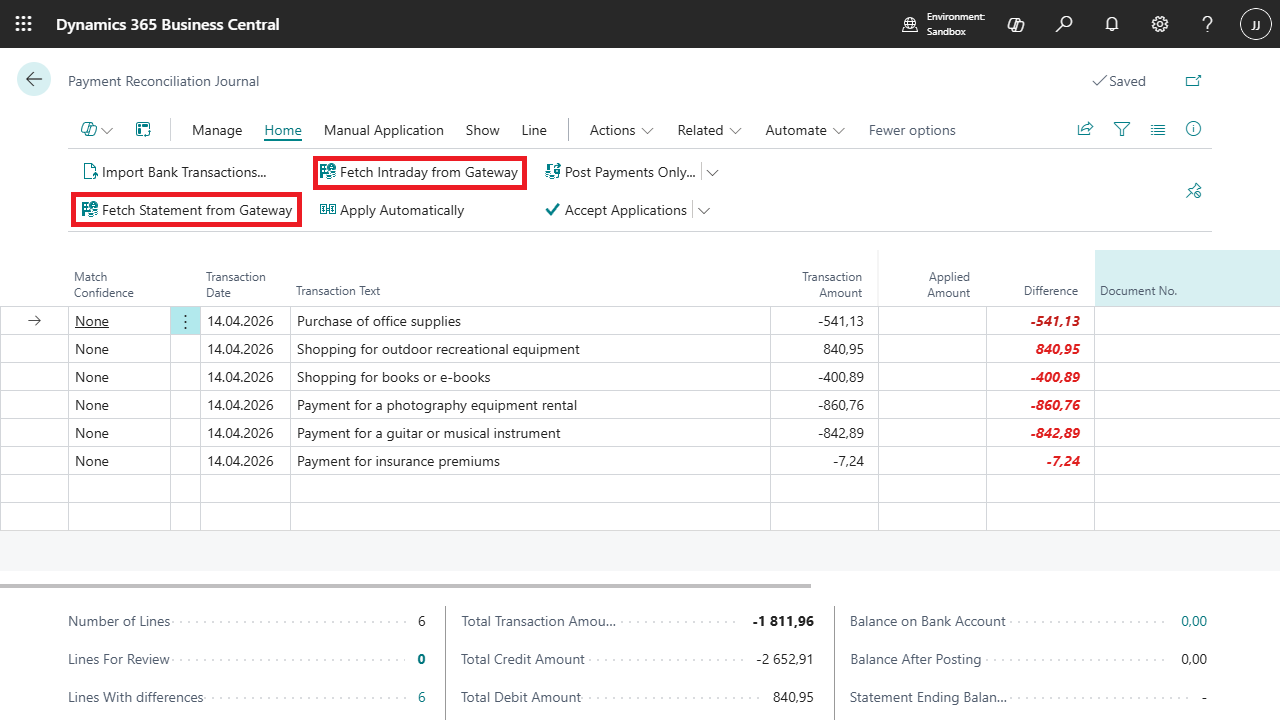Open Business Central settings gear
Viewport: 1280px width, 720px height.
1159,23
